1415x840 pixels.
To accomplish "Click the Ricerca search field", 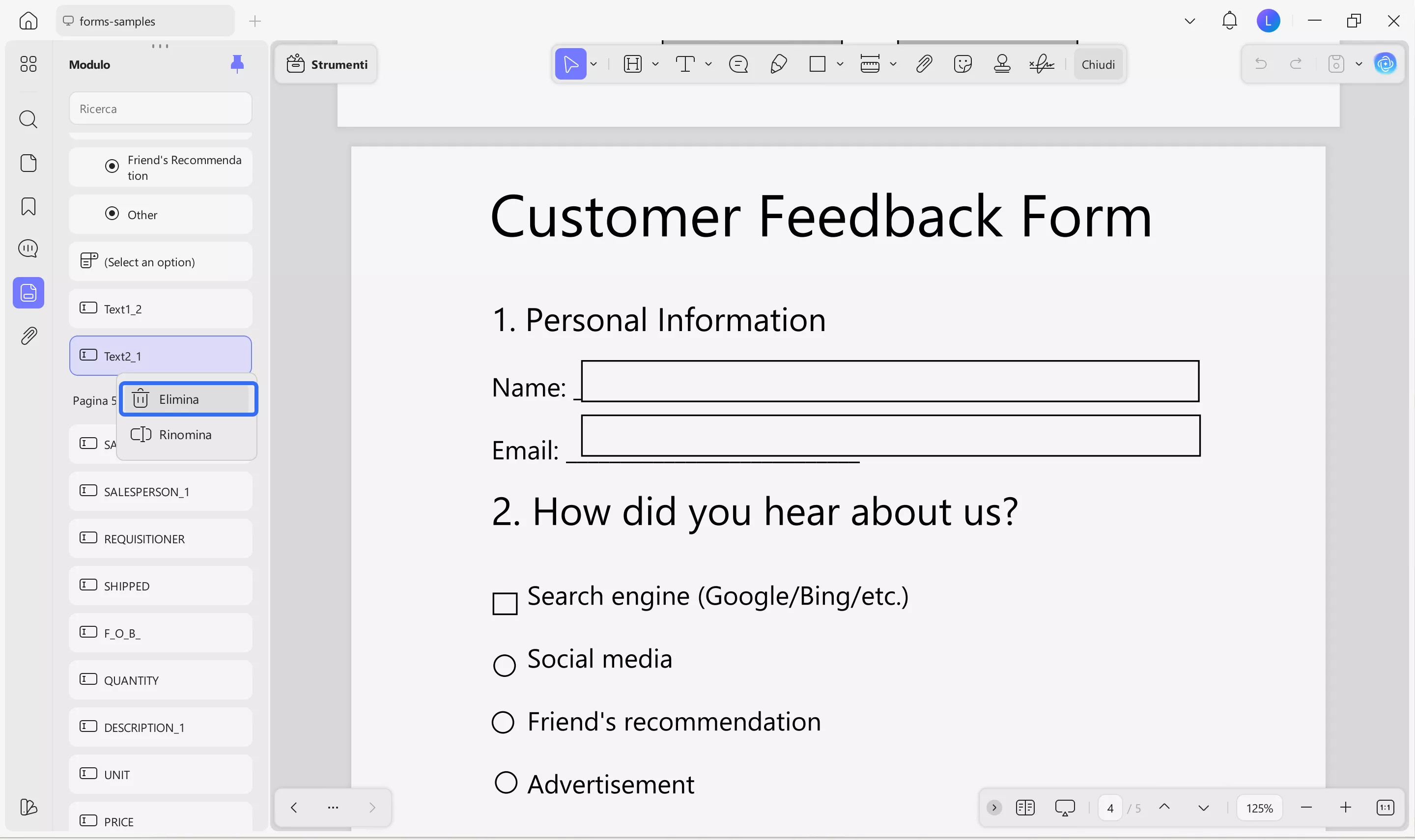I will tap(160, 109).
